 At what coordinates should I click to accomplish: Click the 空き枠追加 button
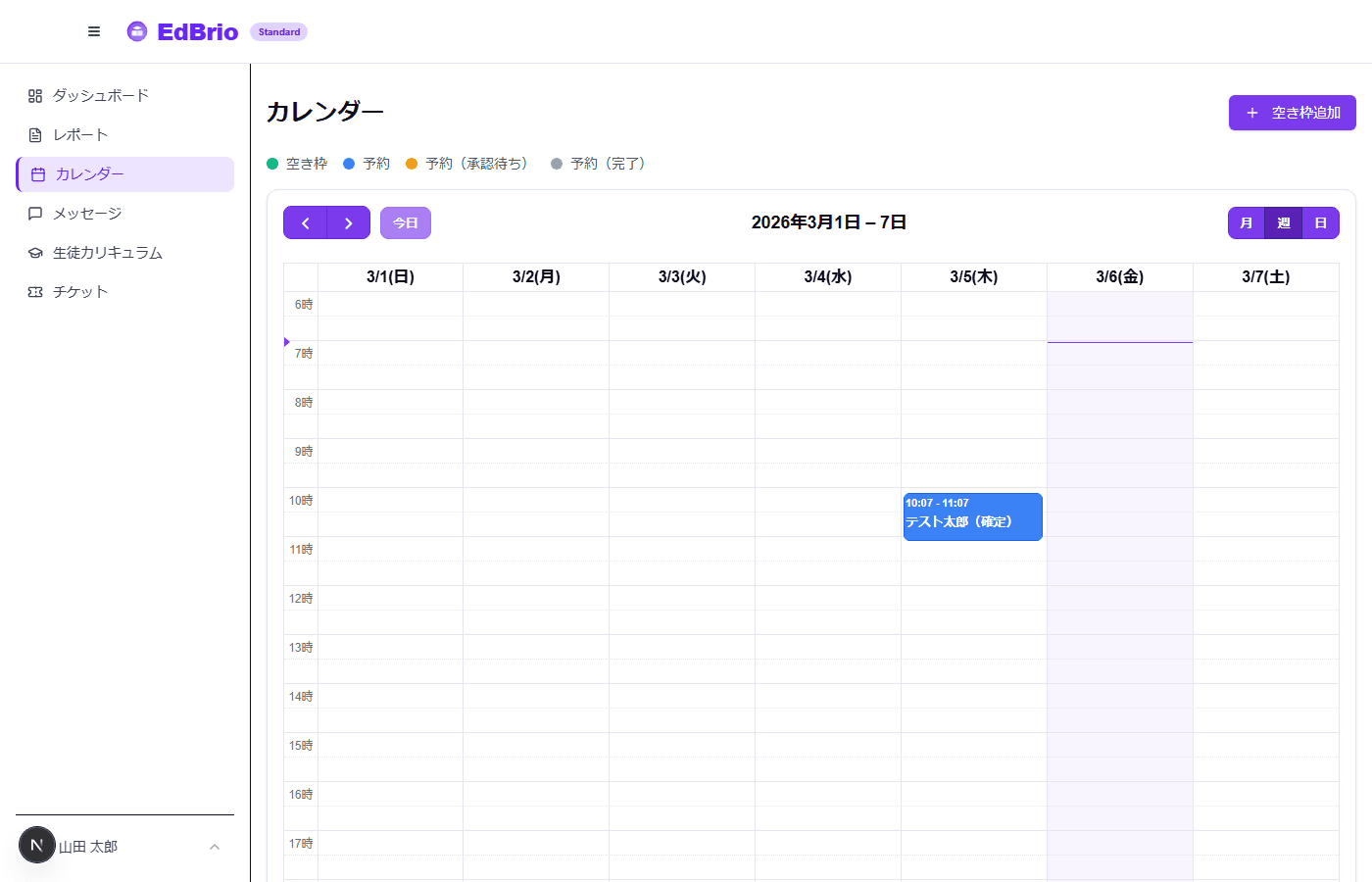[1292, 113]
